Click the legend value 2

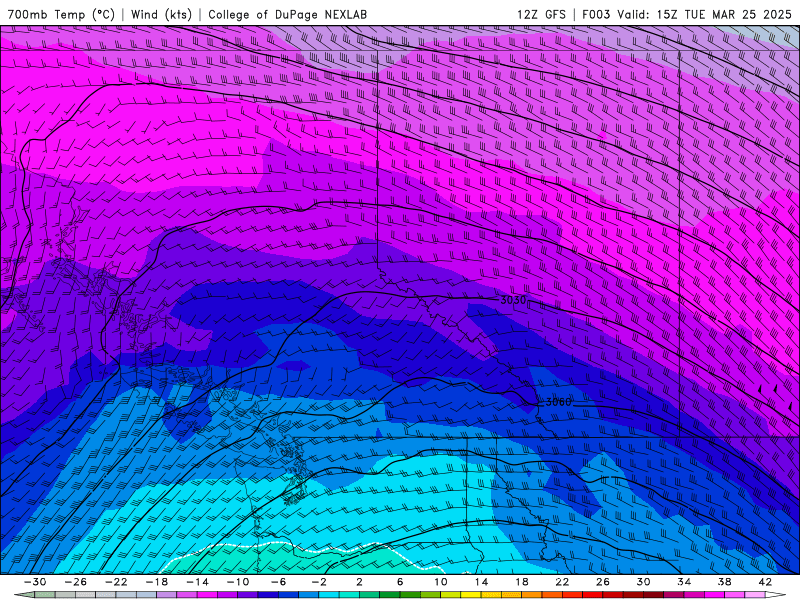coord(359,582)
